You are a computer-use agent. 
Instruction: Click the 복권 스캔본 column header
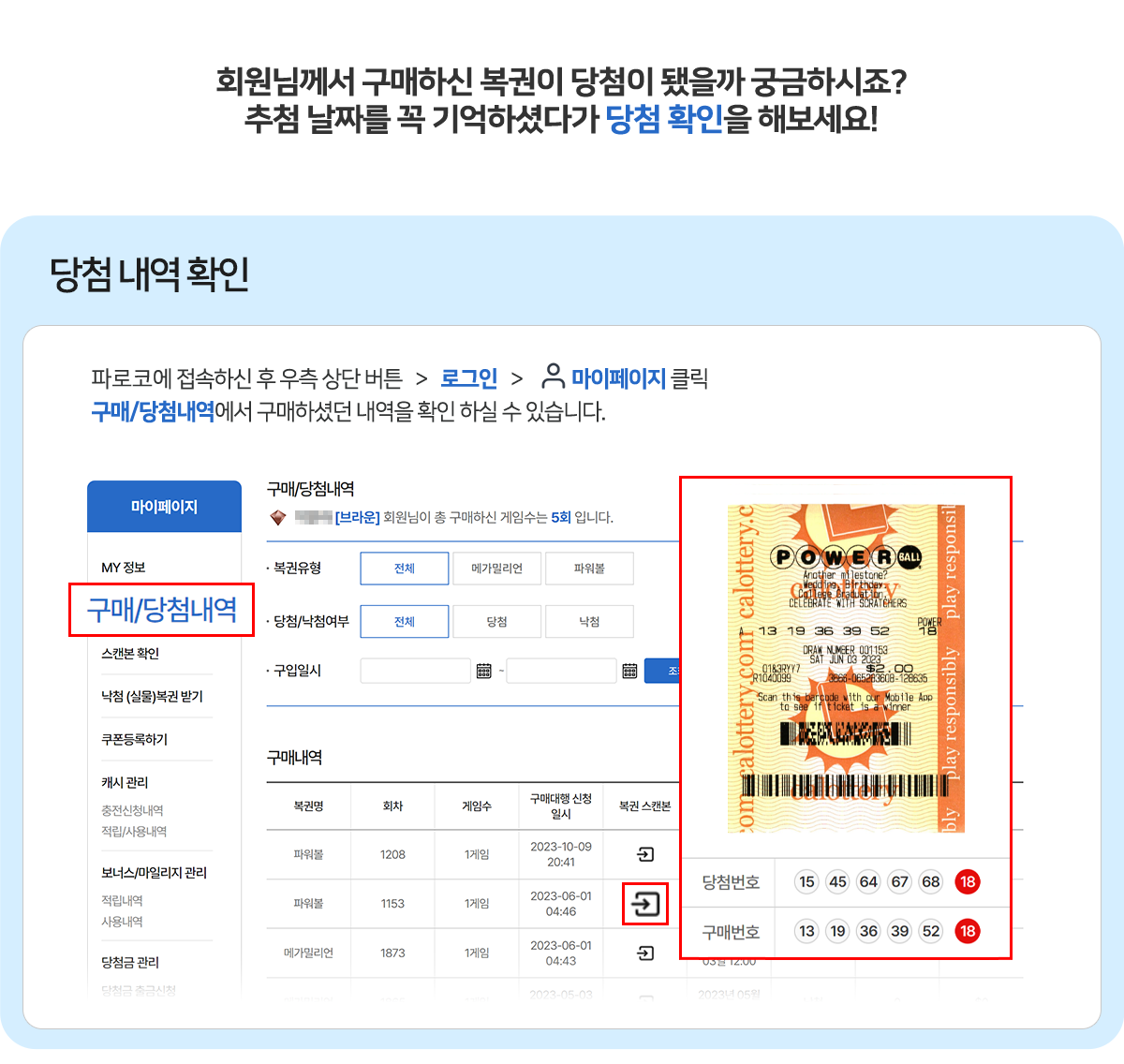pos(645,806)
